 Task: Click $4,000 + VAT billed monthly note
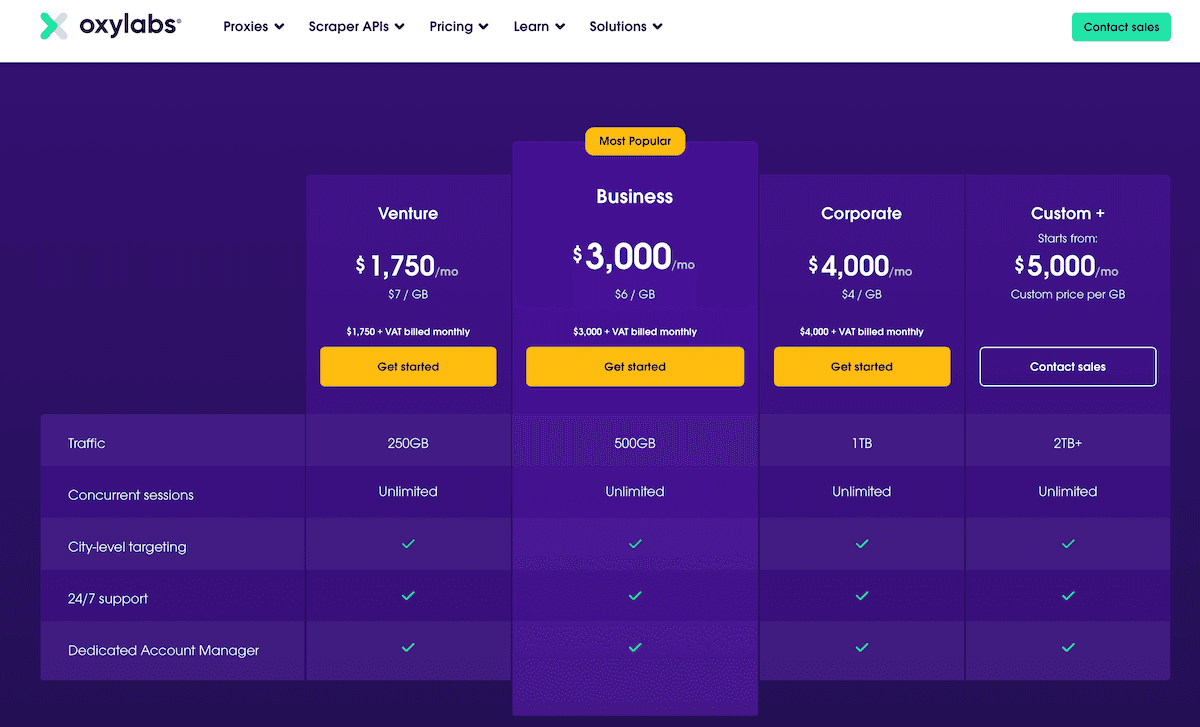[x=862, y=332]
